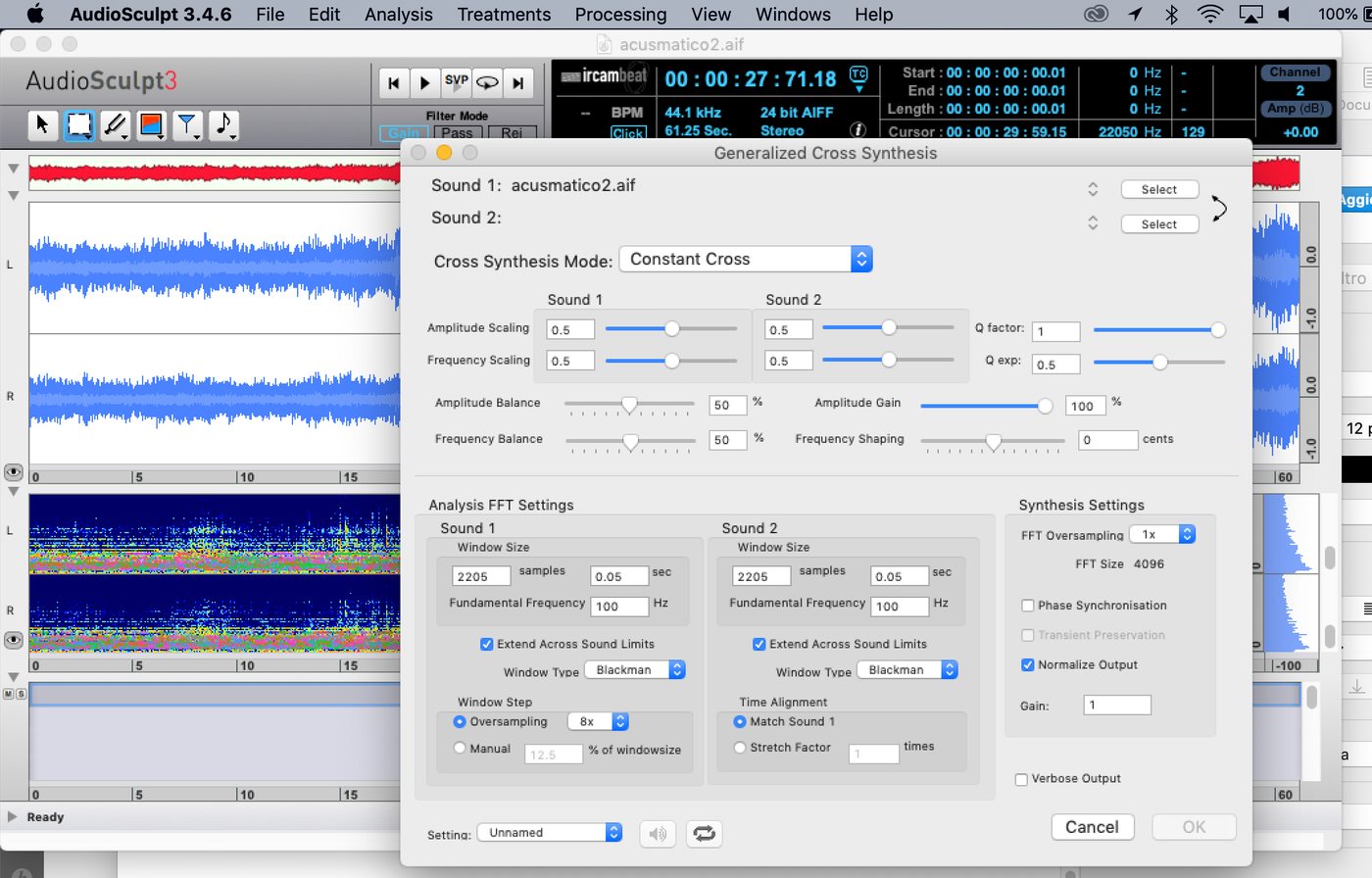Select Manual window step radio button
This screenshot has height=878, width=1372.
click(460, 748)
